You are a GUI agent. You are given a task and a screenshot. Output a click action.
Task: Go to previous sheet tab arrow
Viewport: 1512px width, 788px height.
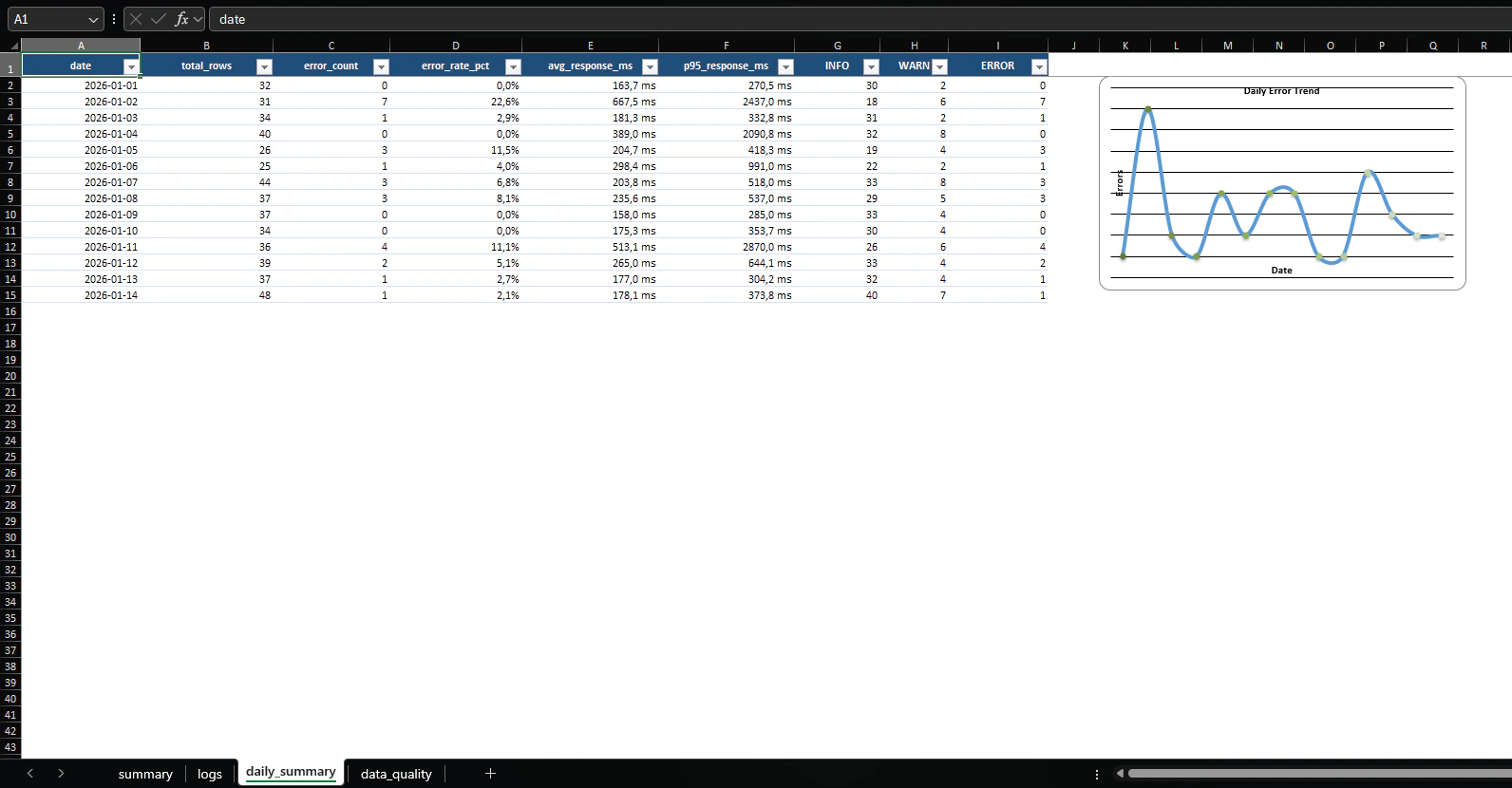click(x=30, y=774)
